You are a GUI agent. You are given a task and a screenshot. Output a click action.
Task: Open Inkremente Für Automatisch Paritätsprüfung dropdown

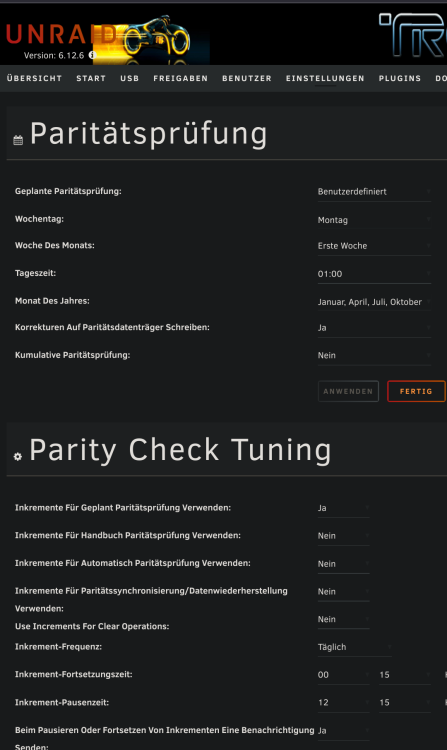tap(344, 564)
